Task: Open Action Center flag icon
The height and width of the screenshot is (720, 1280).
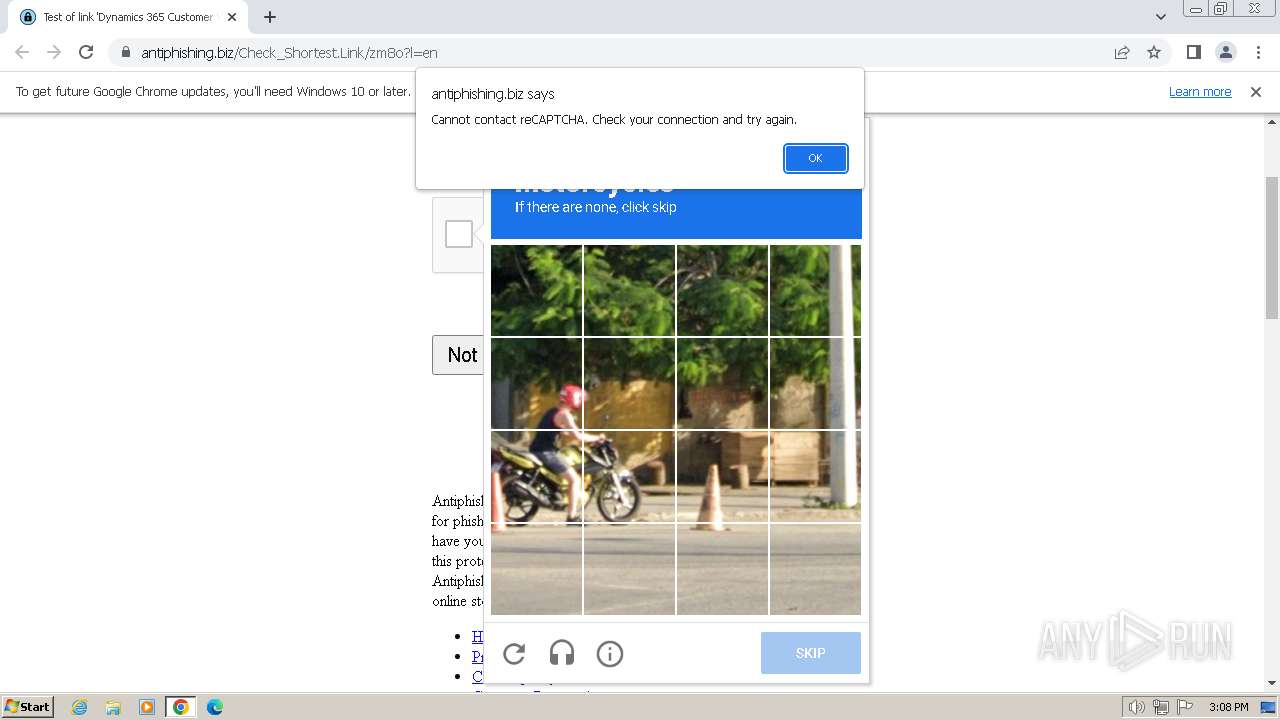Action: pyautogui.click(x=1185, y=707)
